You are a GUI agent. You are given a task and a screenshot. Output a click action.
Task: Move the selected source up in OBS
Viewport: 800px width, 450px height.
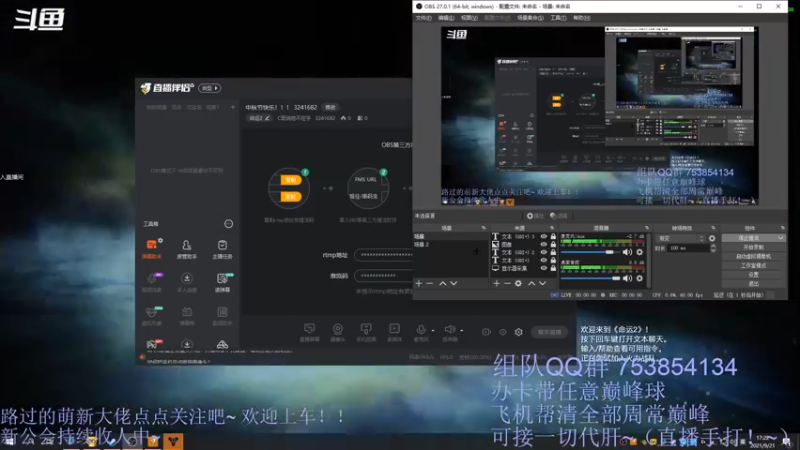point(532,283)
